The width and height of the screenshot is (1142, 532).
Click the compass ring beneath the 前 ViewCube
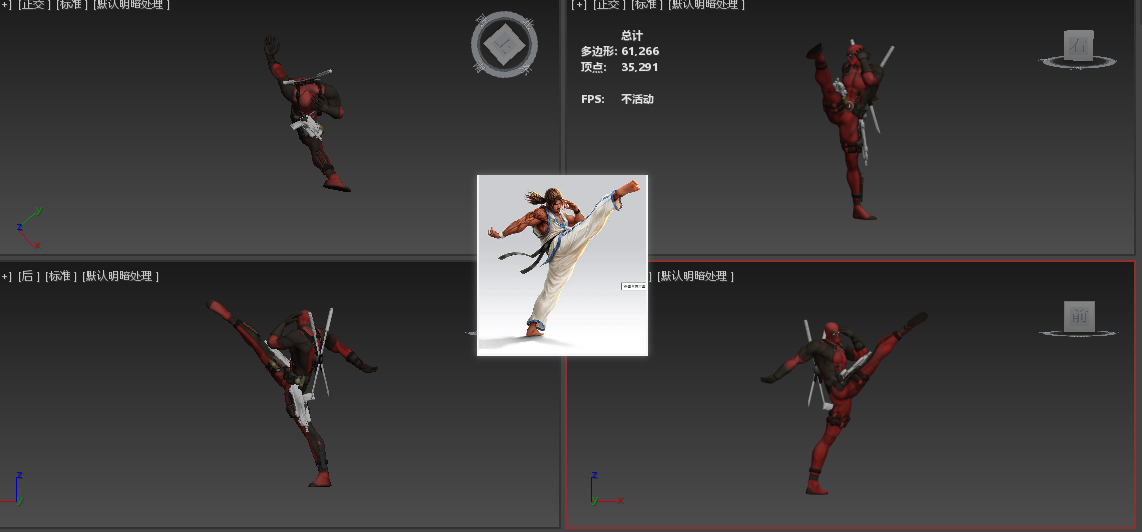tap(1078, 334)
